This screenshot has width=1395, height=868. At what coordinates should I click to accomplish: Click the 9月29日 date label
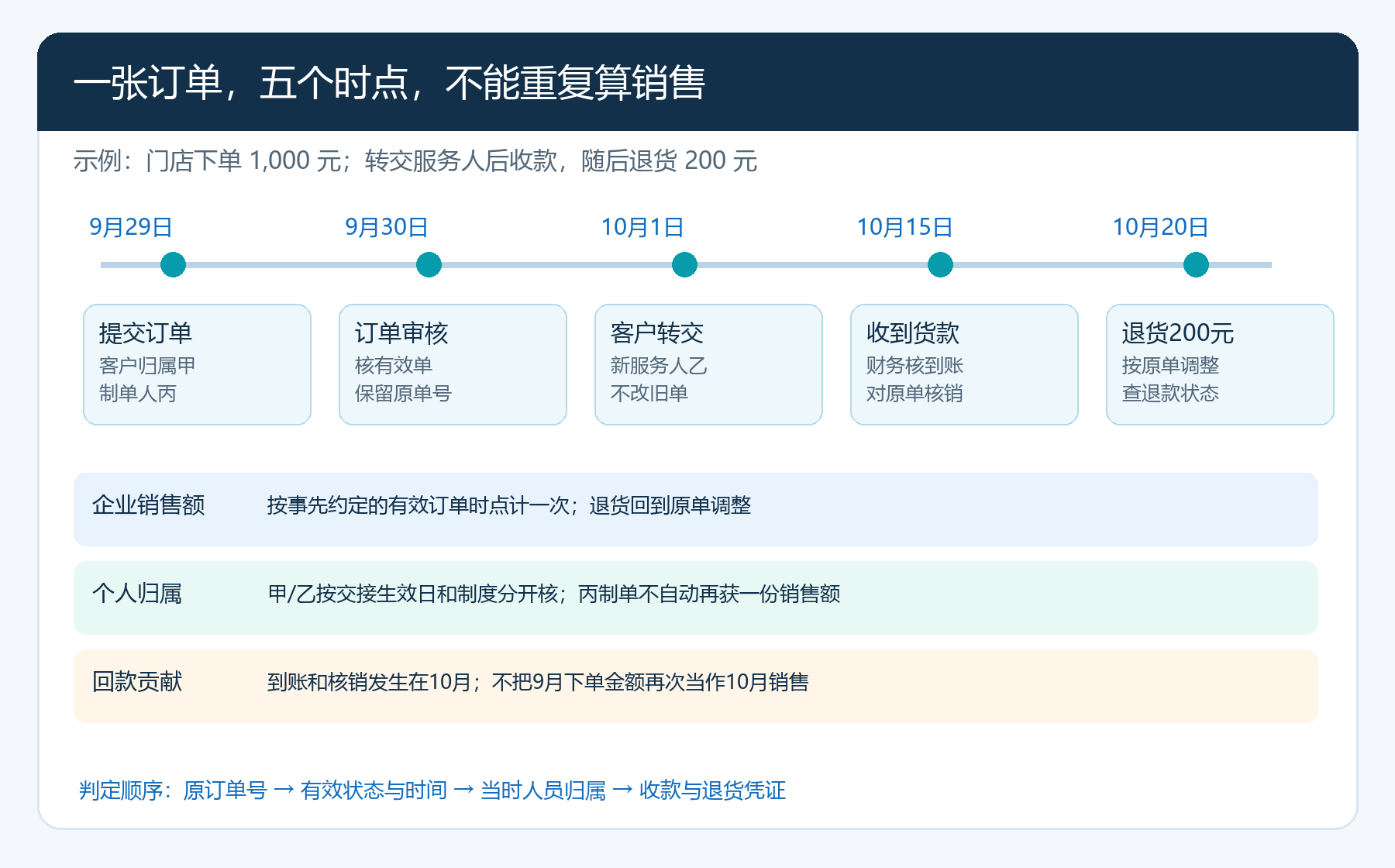tap(131, 227)
